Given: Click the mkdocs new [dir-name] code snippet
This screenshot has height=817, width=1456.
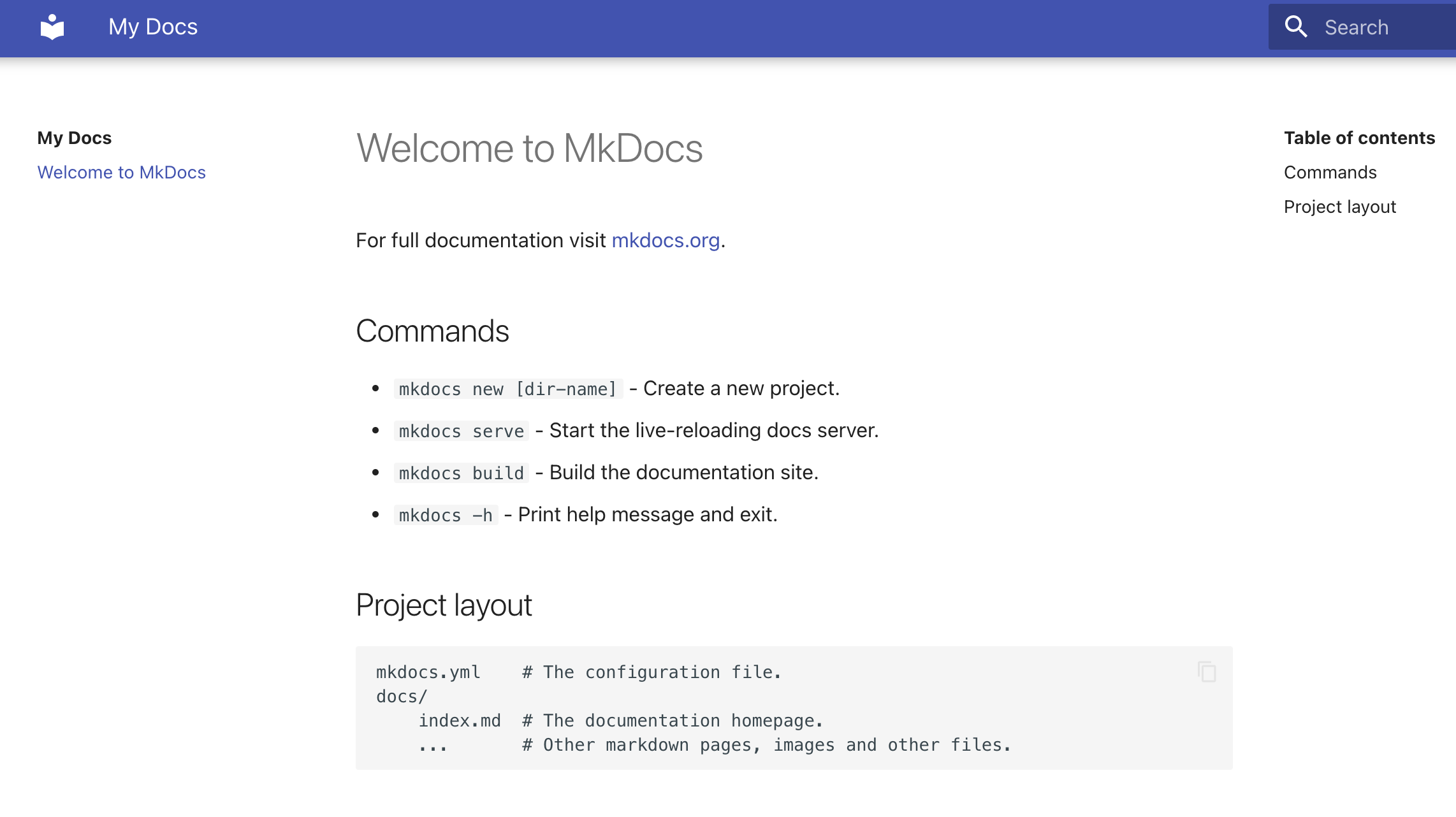Looking at the screenshot, I should coord(507,389).
